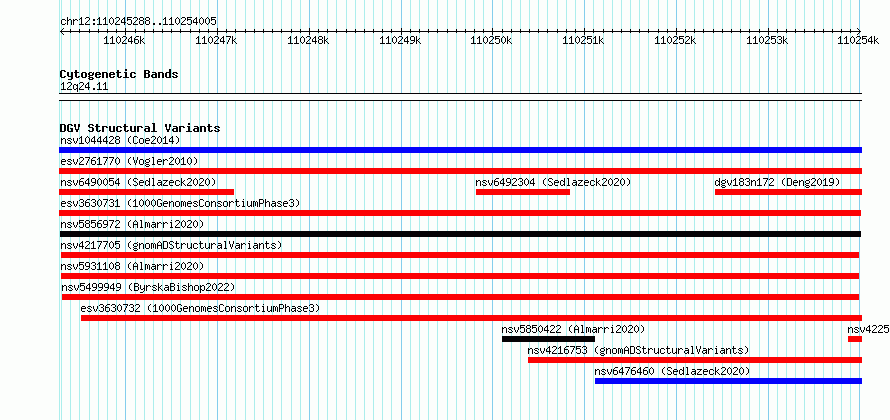Click the truncated nsv4225 label

868,329
